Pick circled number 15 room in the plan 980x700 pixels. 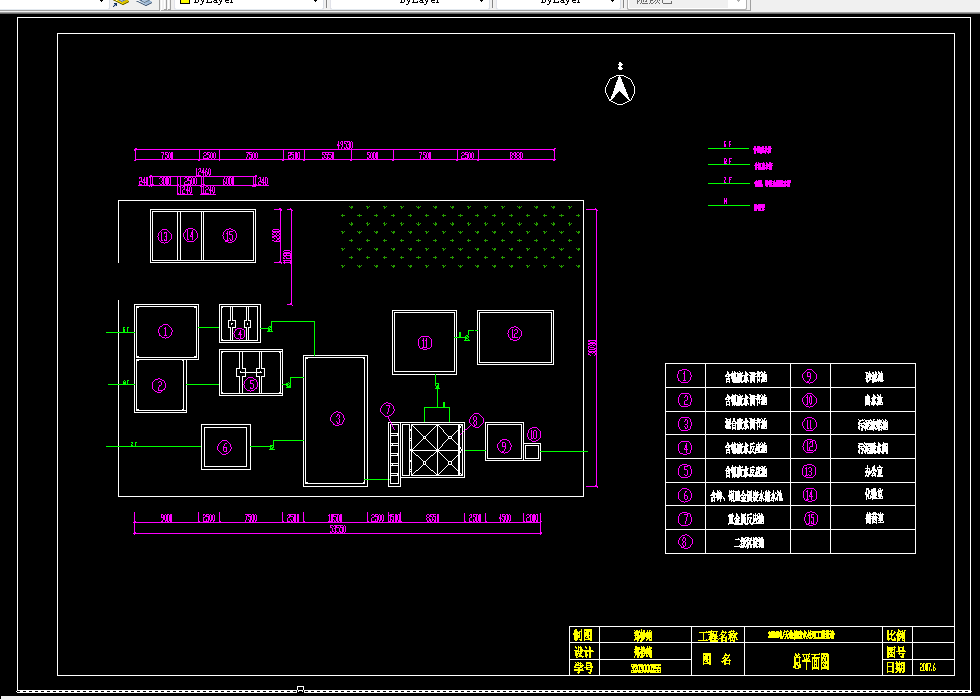click(x=230, y=236)
